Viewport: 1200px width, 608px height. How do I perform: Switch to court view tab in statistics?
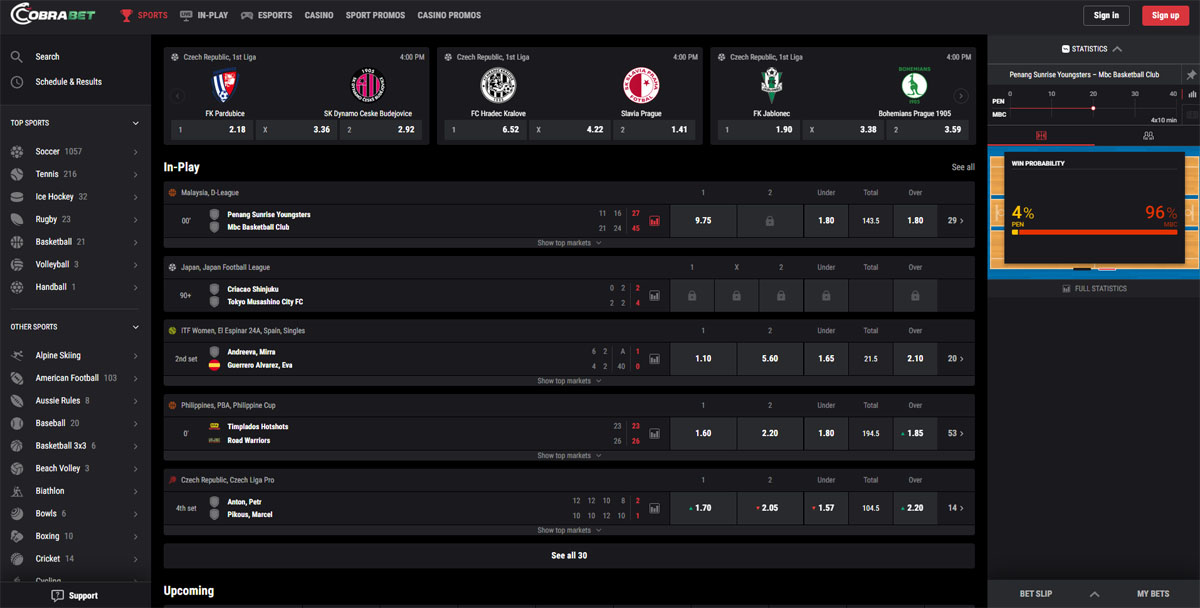[x=1041, y=135]
